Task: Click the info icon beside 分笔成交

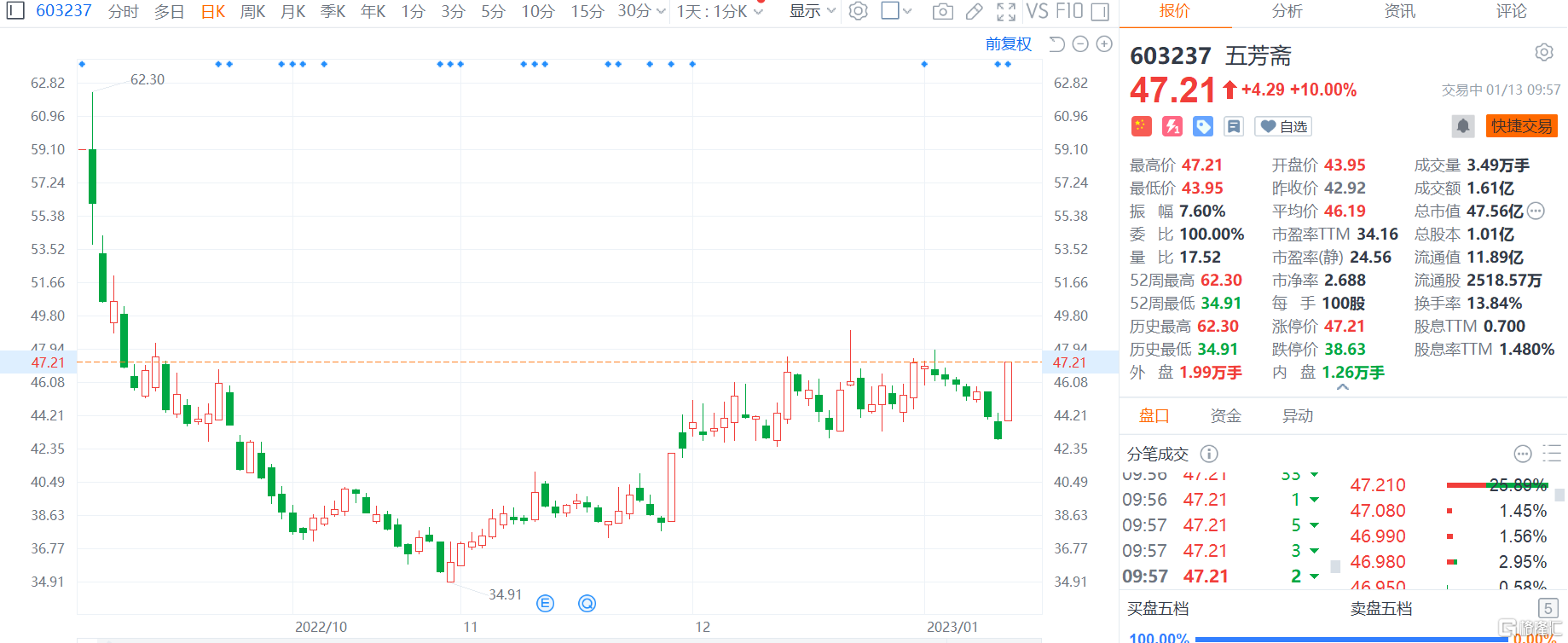Action: [1209, 454]
